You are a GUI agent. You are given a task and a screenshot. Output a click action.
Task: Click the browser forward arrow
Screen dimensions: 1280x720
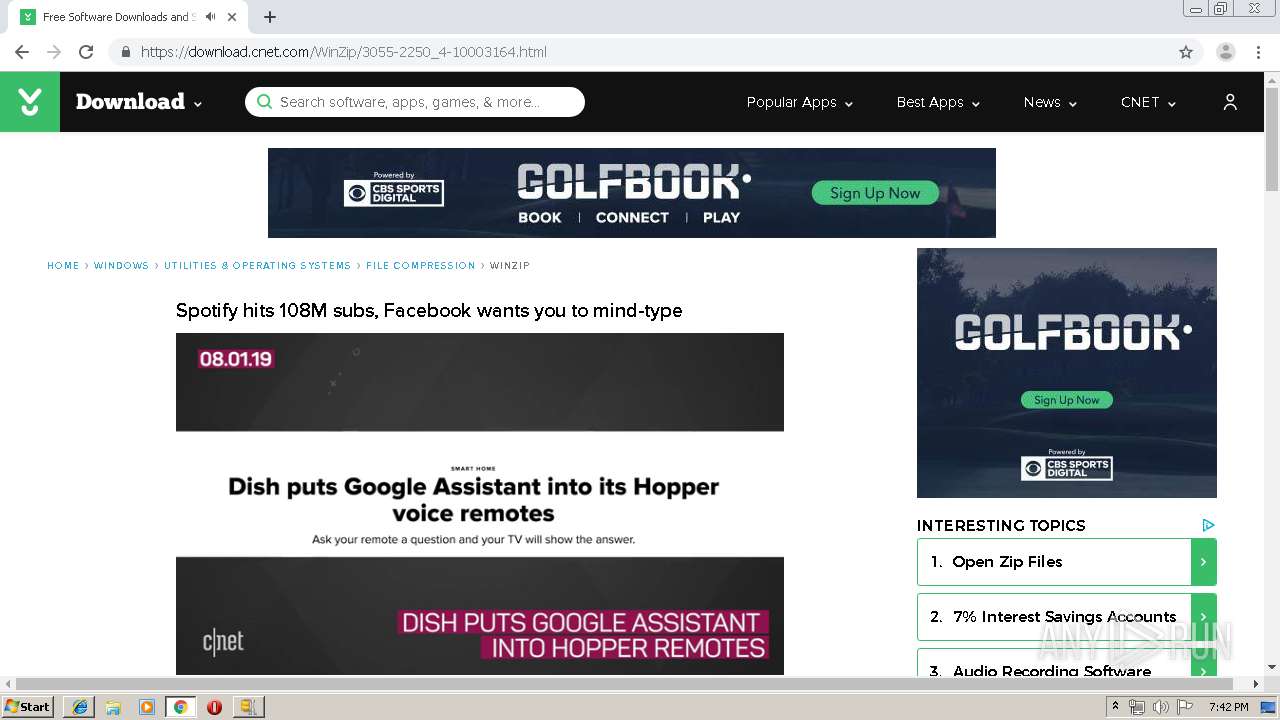point(54,52)
